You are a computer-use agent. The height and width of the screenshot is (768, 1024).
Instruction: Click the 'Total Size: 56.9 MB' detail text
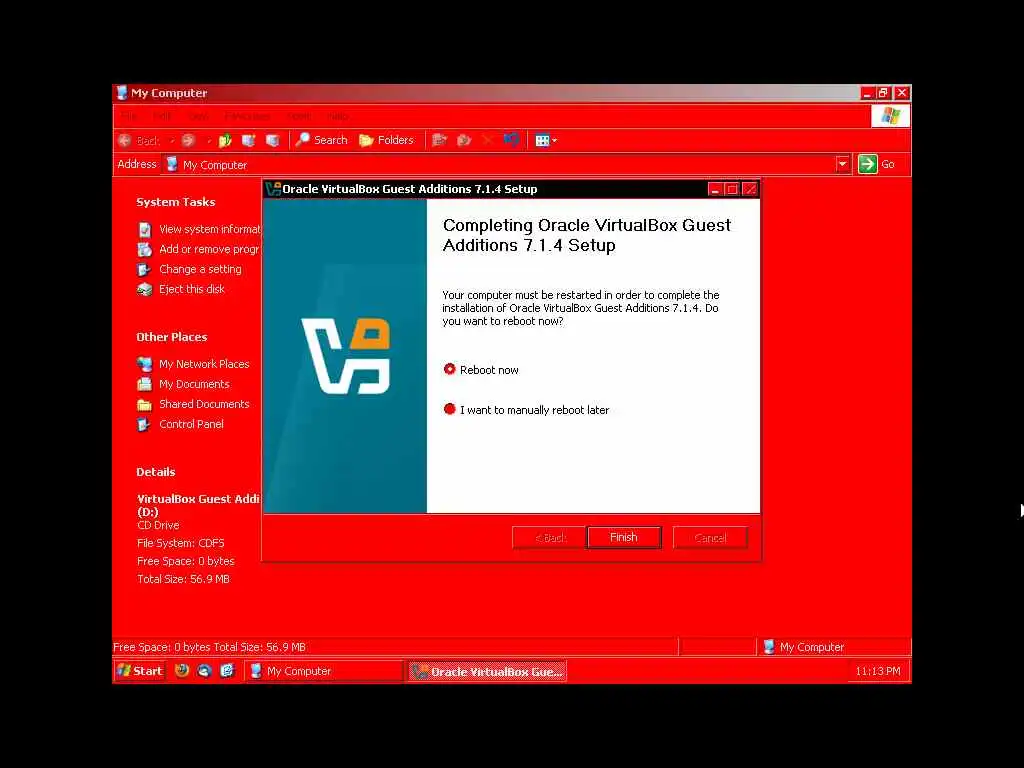click(184, 579)
